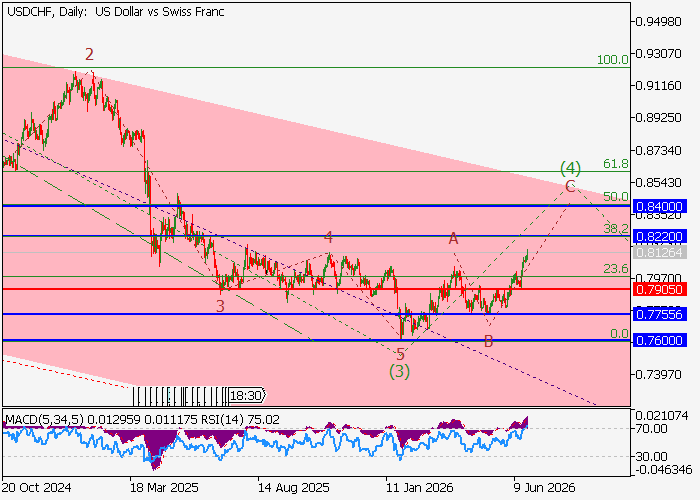Click the 18:30 time marker tag
The width and height of the screenshot is (700, 500).
[x=246, y=395]
